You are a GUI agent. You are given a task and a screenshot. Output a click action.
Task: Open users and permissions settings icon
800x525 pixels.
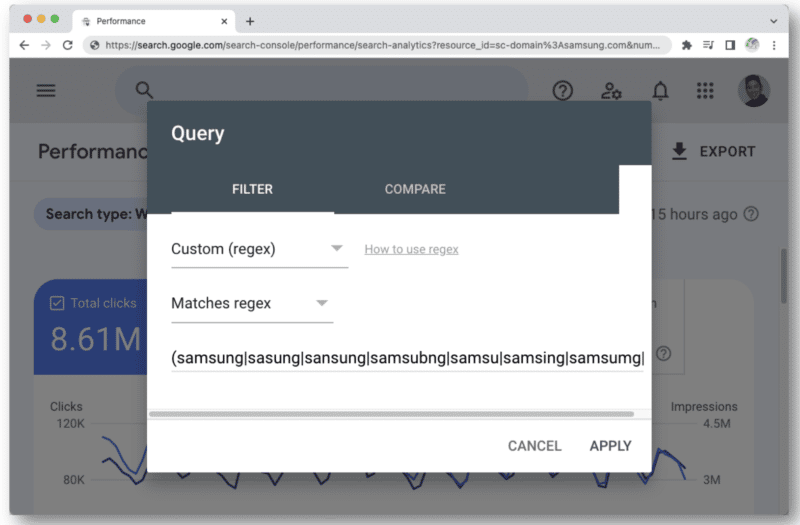611,91
